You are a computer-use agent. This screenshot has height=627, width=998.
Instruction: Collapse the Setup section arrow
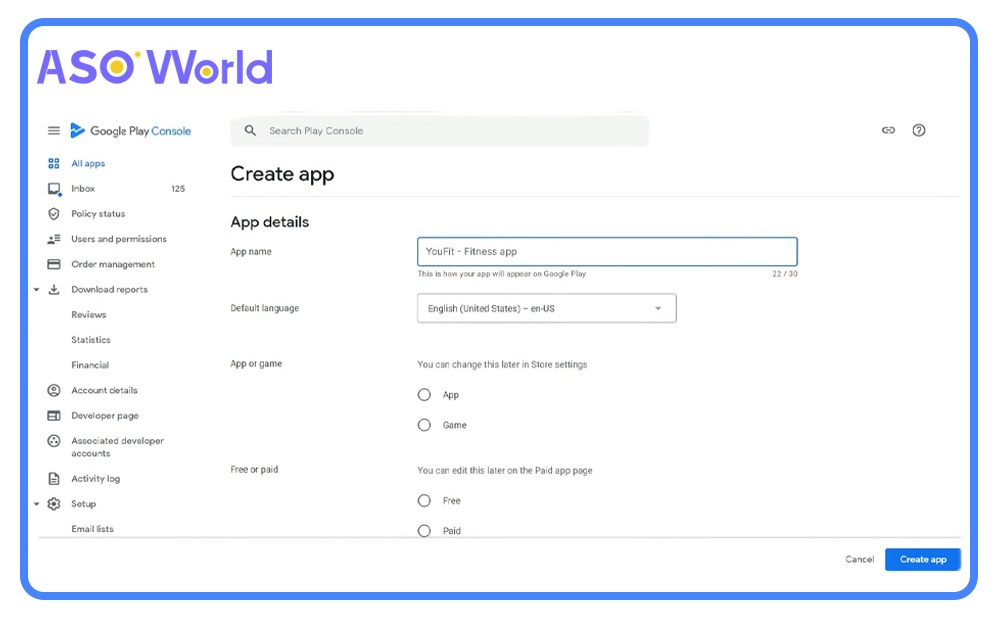click(36, 504)
